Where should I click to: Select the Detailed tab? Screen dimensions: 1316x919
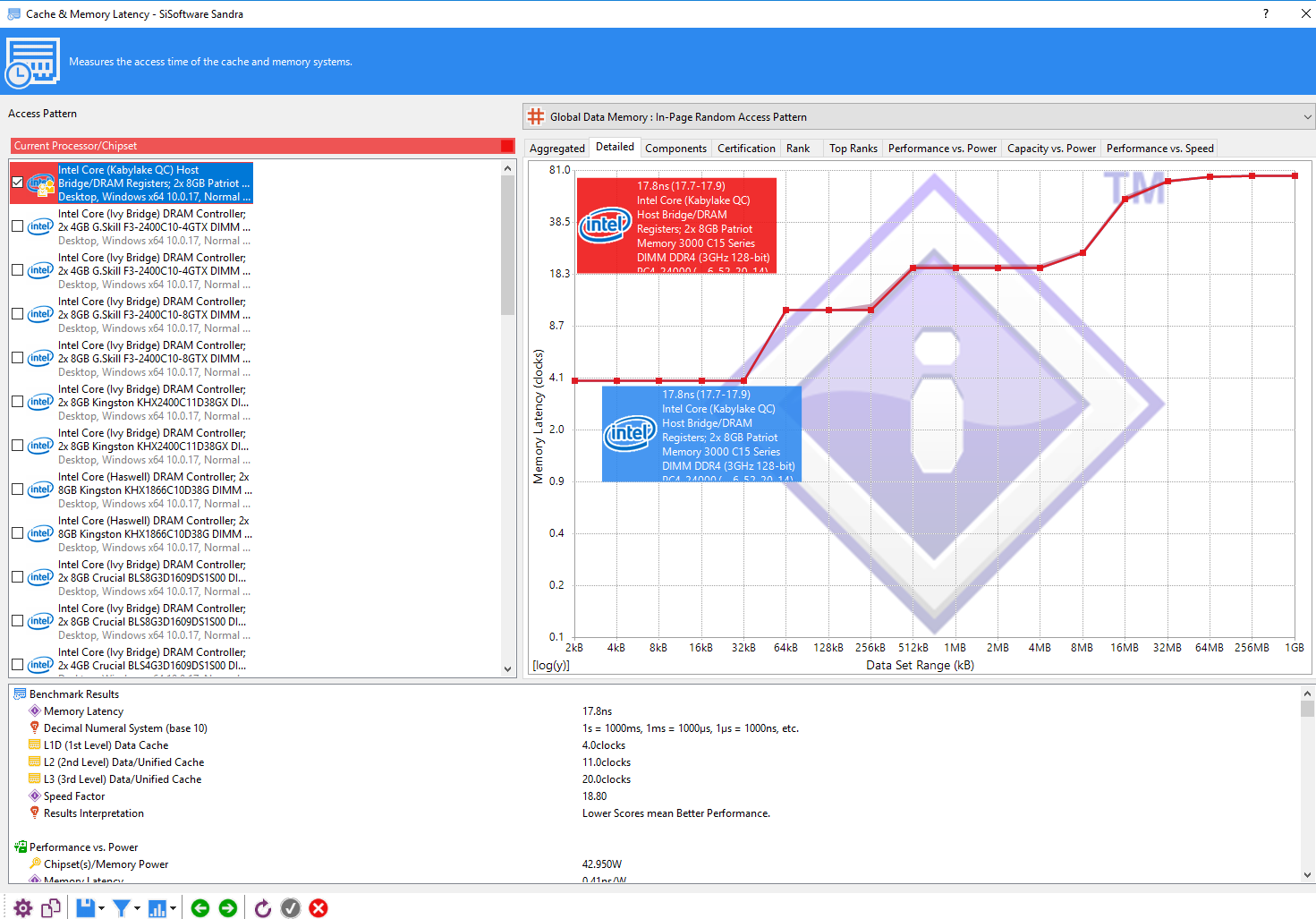click(615, 147)
